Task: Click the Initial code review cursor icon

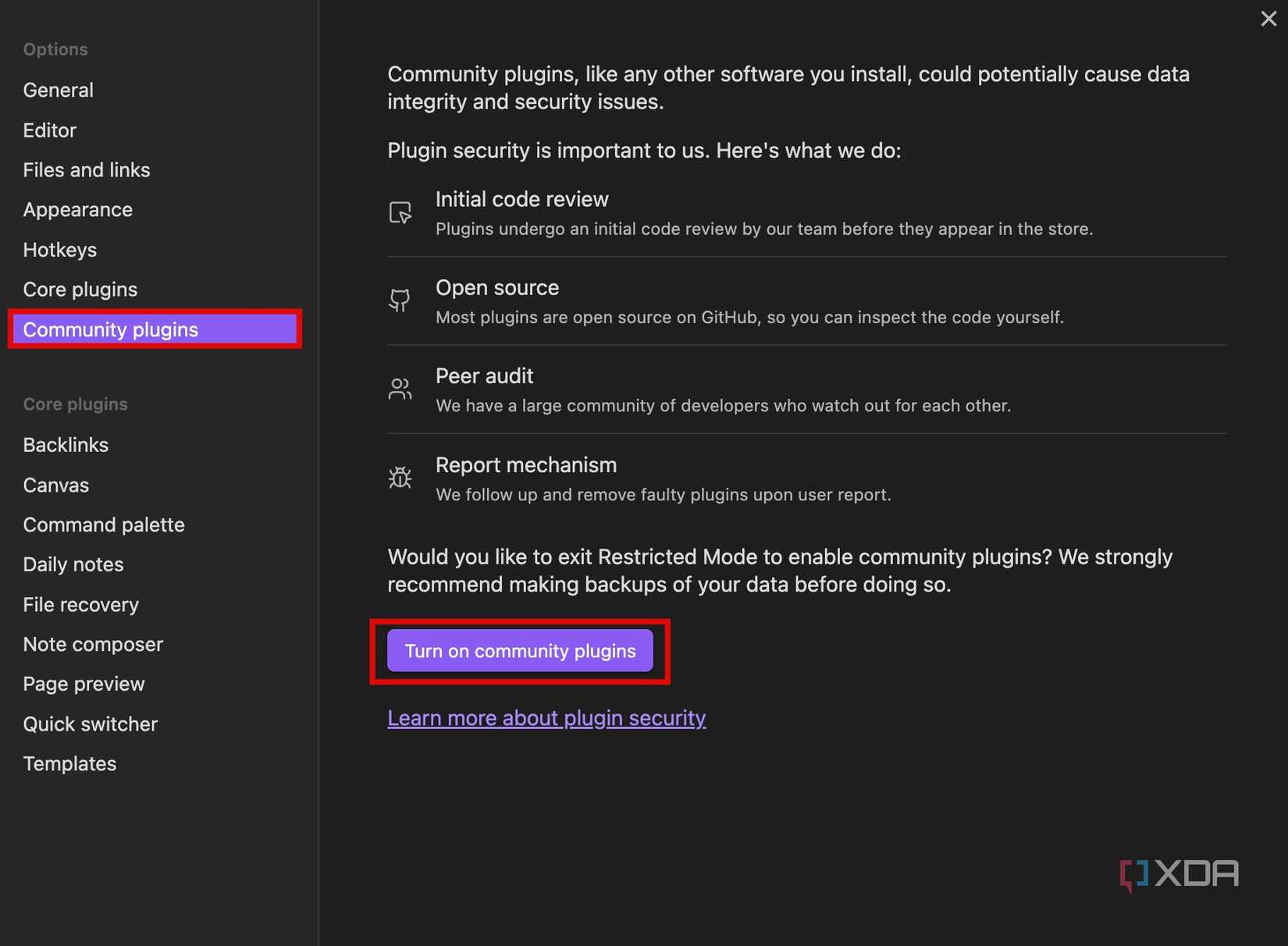Action: coord(400,212)
